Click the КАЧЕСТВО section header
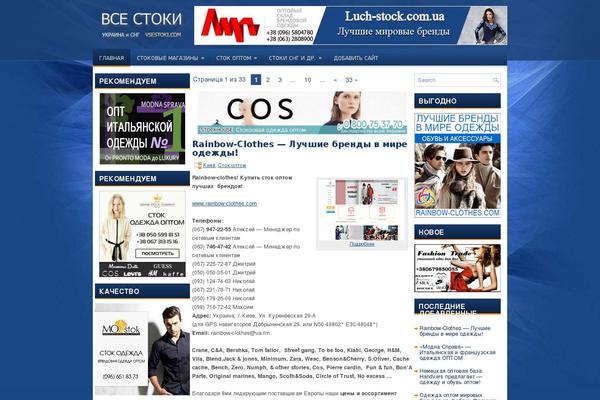This screenshot has width=600, height=400. (142, 291)
